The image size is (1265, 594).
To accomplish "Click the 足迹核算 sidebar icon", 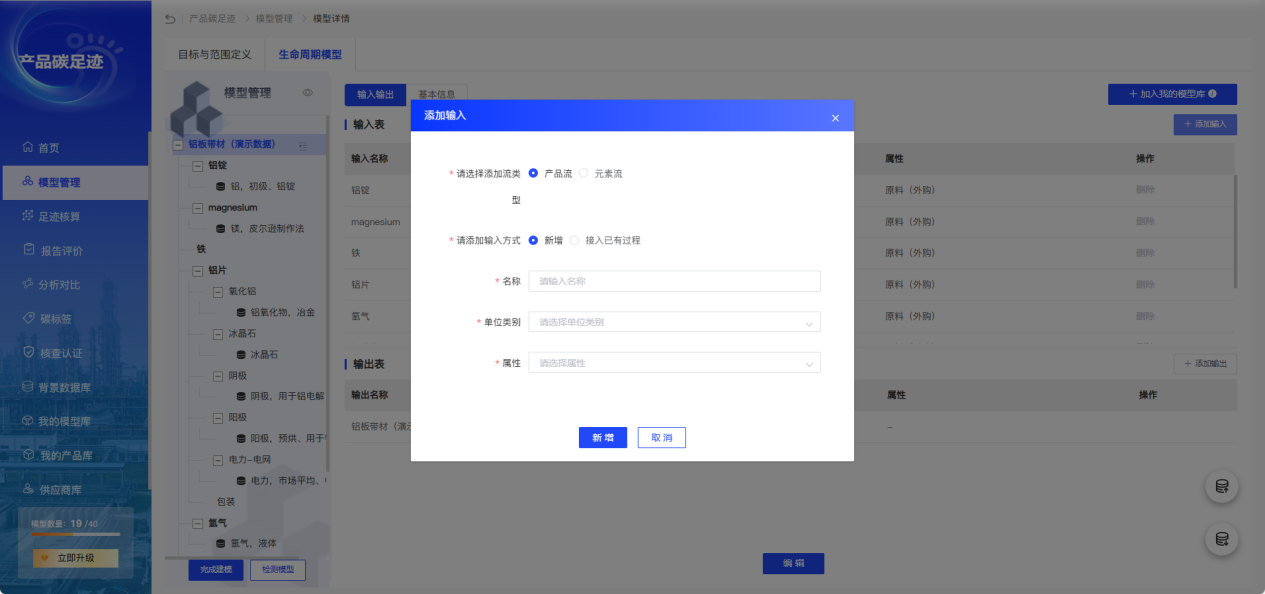I will [28, 216].
